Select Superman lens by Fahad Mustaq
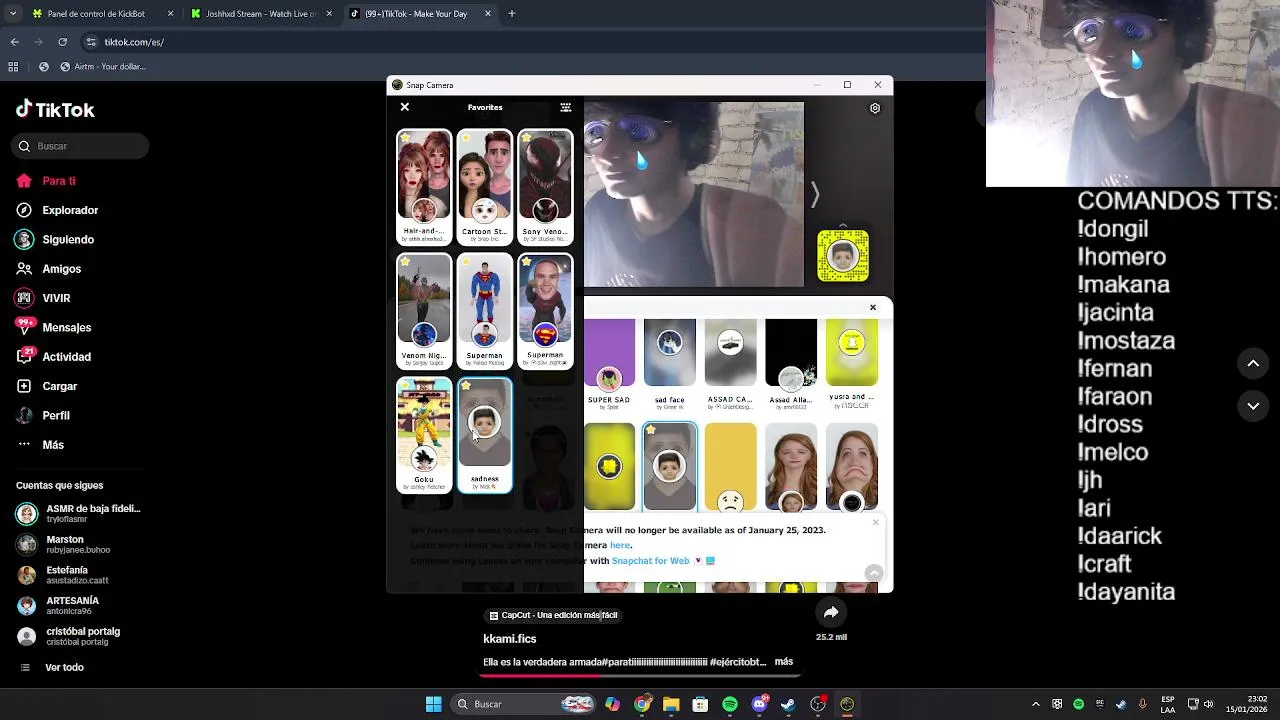Viewport: 1280px width, 720px height. point(485,311)
